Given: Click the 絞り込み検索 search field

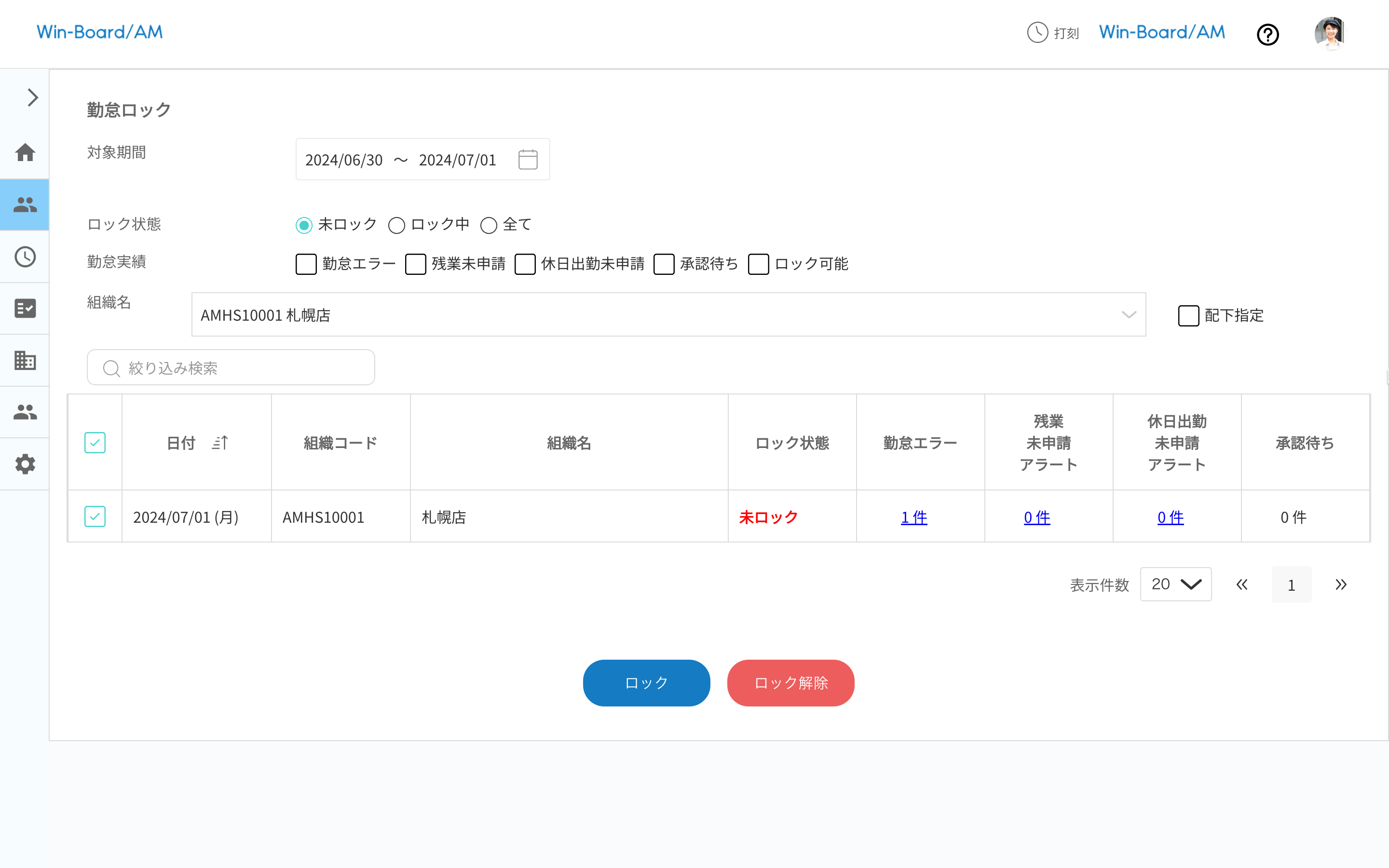Looking at the screenshot, I should click(x=231, y=367).
